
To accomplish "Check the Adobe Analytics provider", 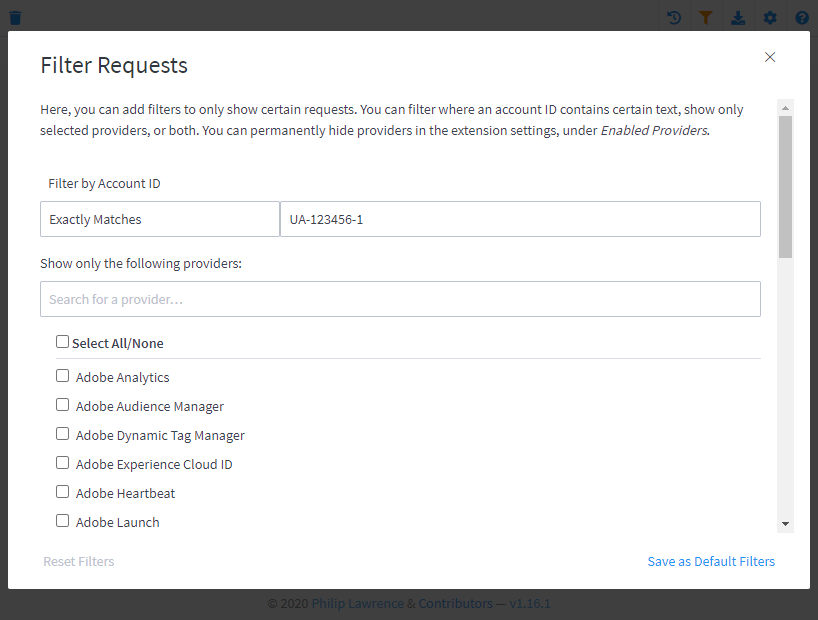I will 63,376.
